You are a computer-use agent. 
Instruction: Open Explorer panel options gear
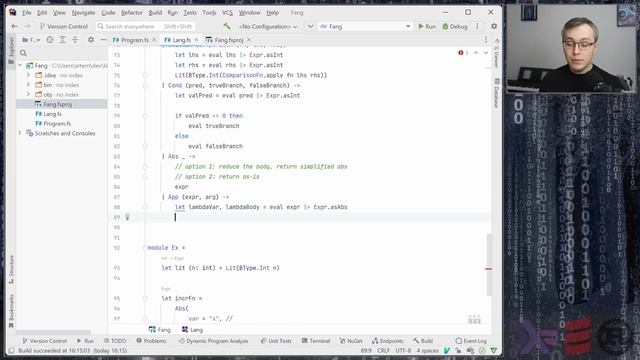click(x=91, y=40)
